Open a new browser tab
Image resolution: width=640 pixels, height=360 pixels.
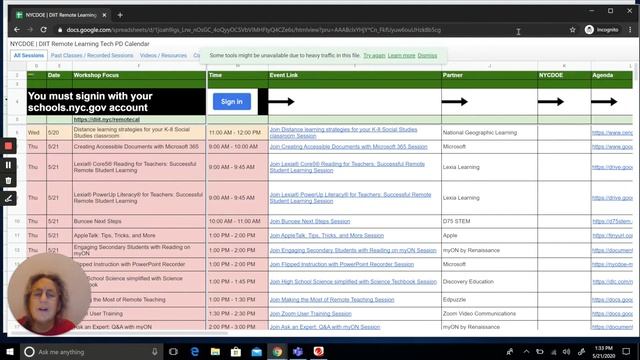(x=120, y=15)
